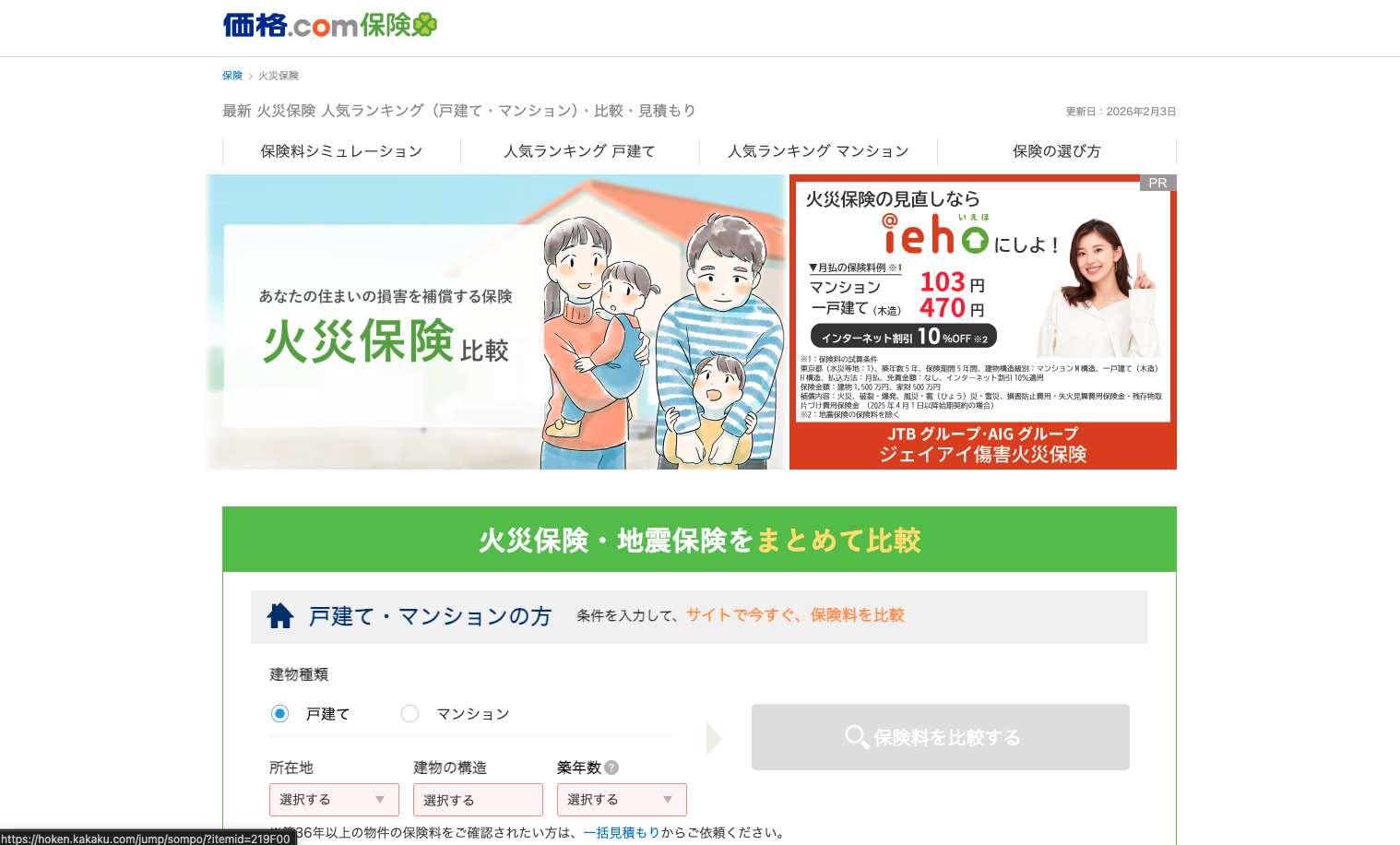The image size is (1400, 845).
Task: Click the question mark icon next to 築年数
Action: tap(611, 768)
